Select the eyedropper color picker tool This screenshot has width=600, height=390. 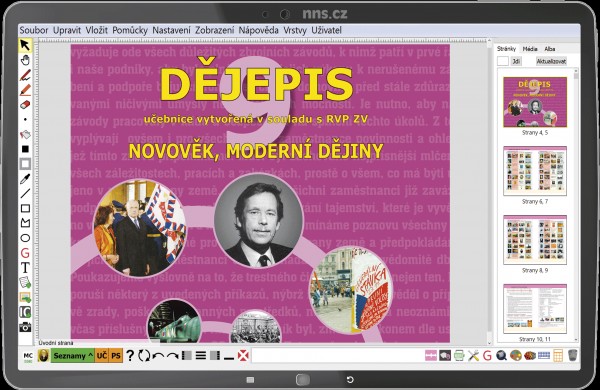[25, 179]
